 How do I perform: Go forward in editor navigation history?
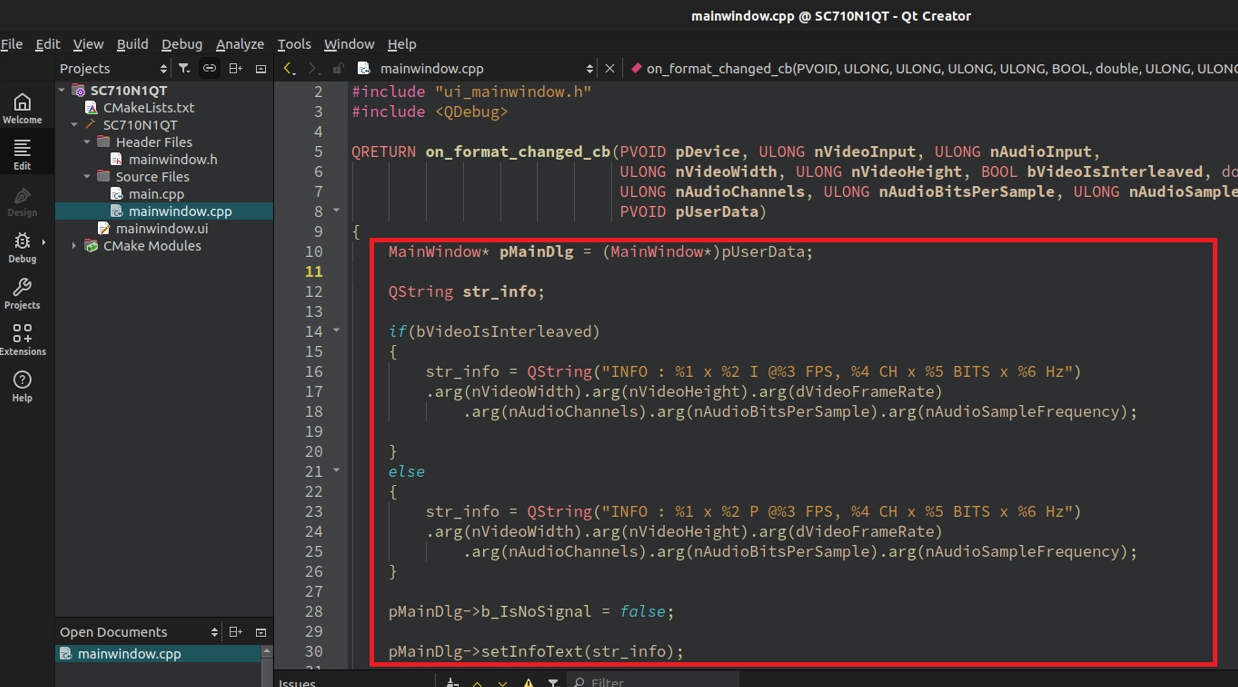tap(313, 68)
